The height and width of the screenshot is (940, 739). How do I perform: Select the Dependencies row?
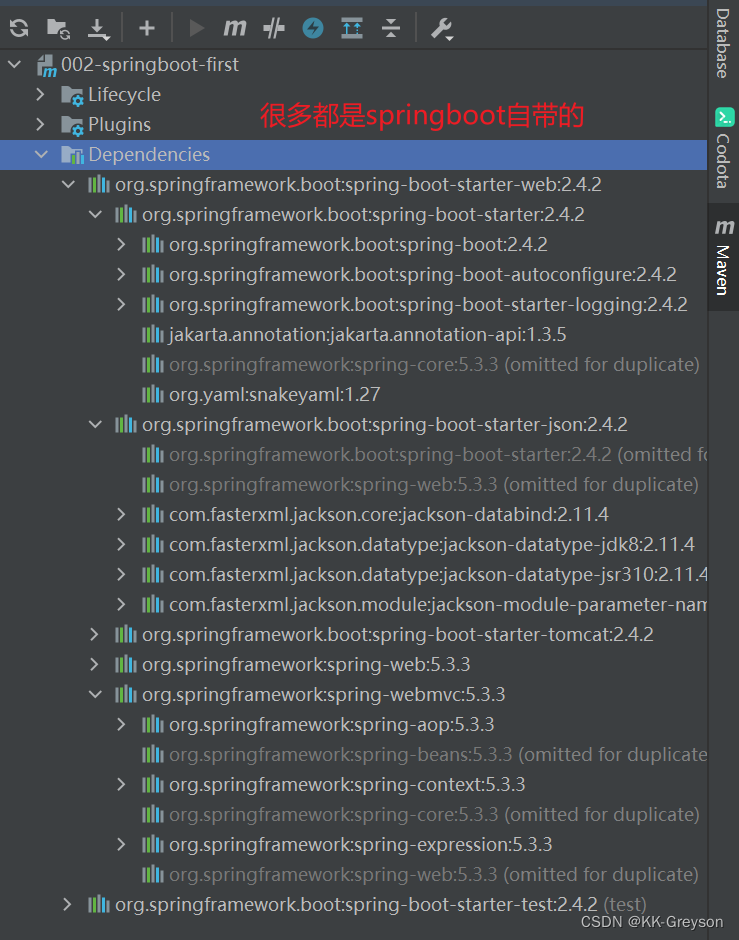[354, 155]
